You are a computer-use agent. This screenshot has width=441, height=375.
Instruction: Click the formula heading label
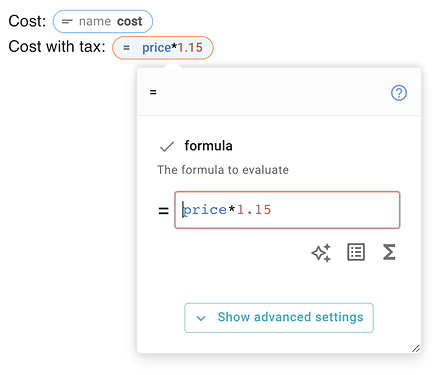208,146
